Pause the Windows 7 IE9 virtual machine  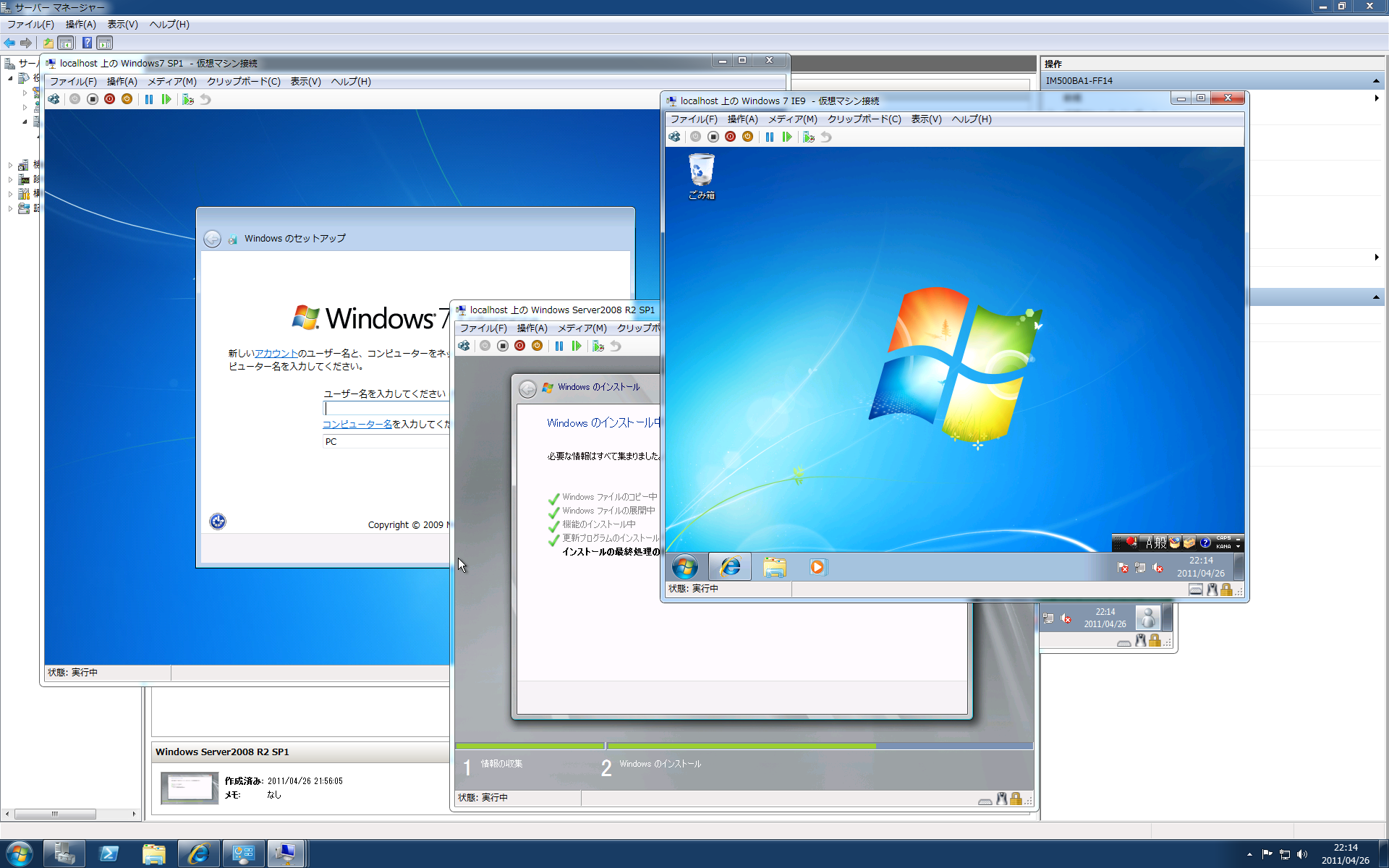coord(770,137)
